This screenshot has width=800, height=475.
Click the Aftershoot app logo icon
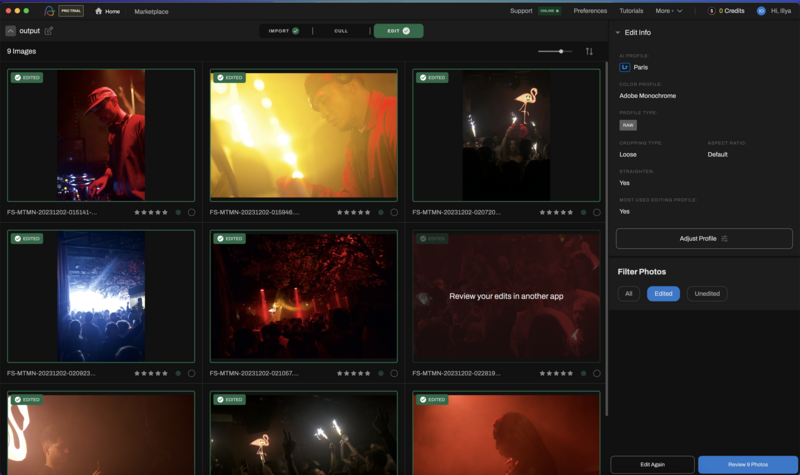(x=49, y=11)
